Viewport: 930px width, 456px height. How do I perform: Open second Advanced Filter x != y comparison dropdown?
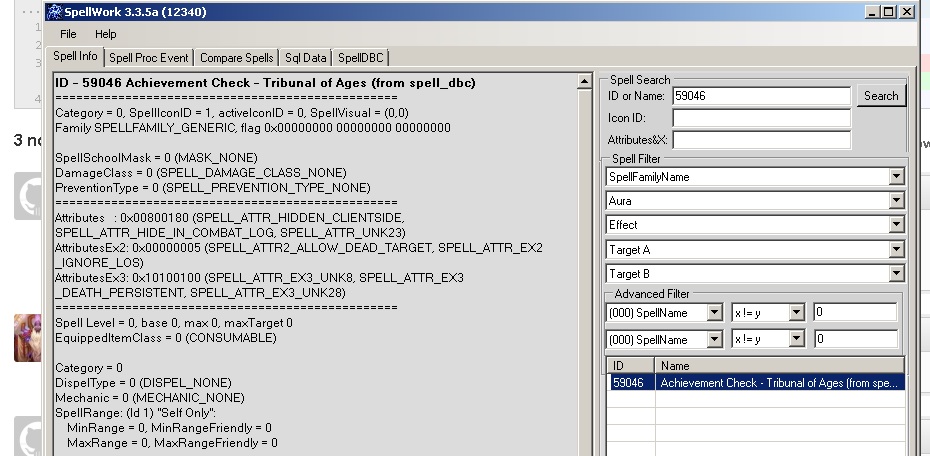click(797, 339)
